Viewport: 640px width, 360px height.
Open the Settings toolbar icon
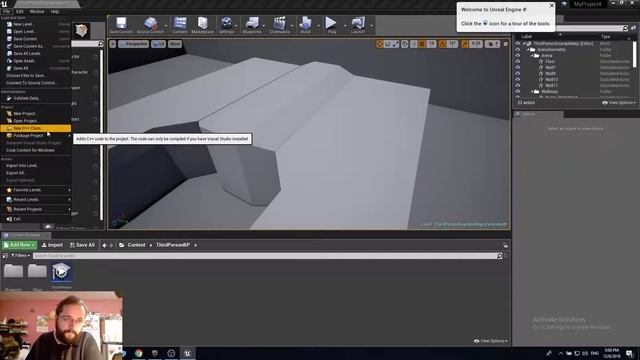pyautogui.click(x=226, y=25)
